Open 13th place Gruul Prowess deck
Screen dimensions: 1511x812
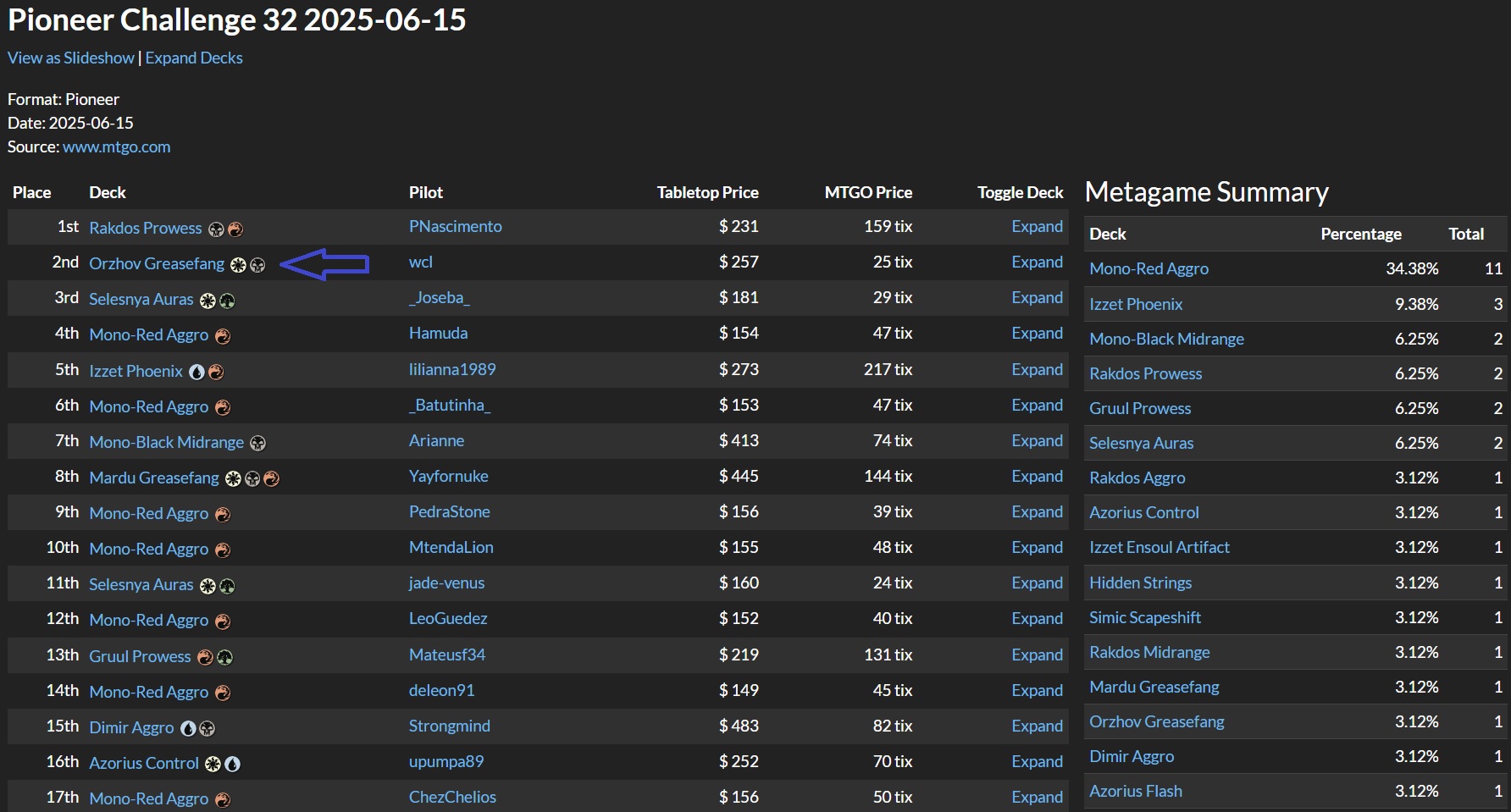tap(140, 656)
